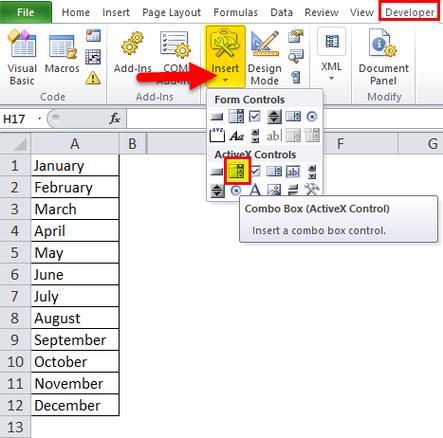443x438 pixels.
Task: Click the fx Insert Function button
Action: coord(114,118)
